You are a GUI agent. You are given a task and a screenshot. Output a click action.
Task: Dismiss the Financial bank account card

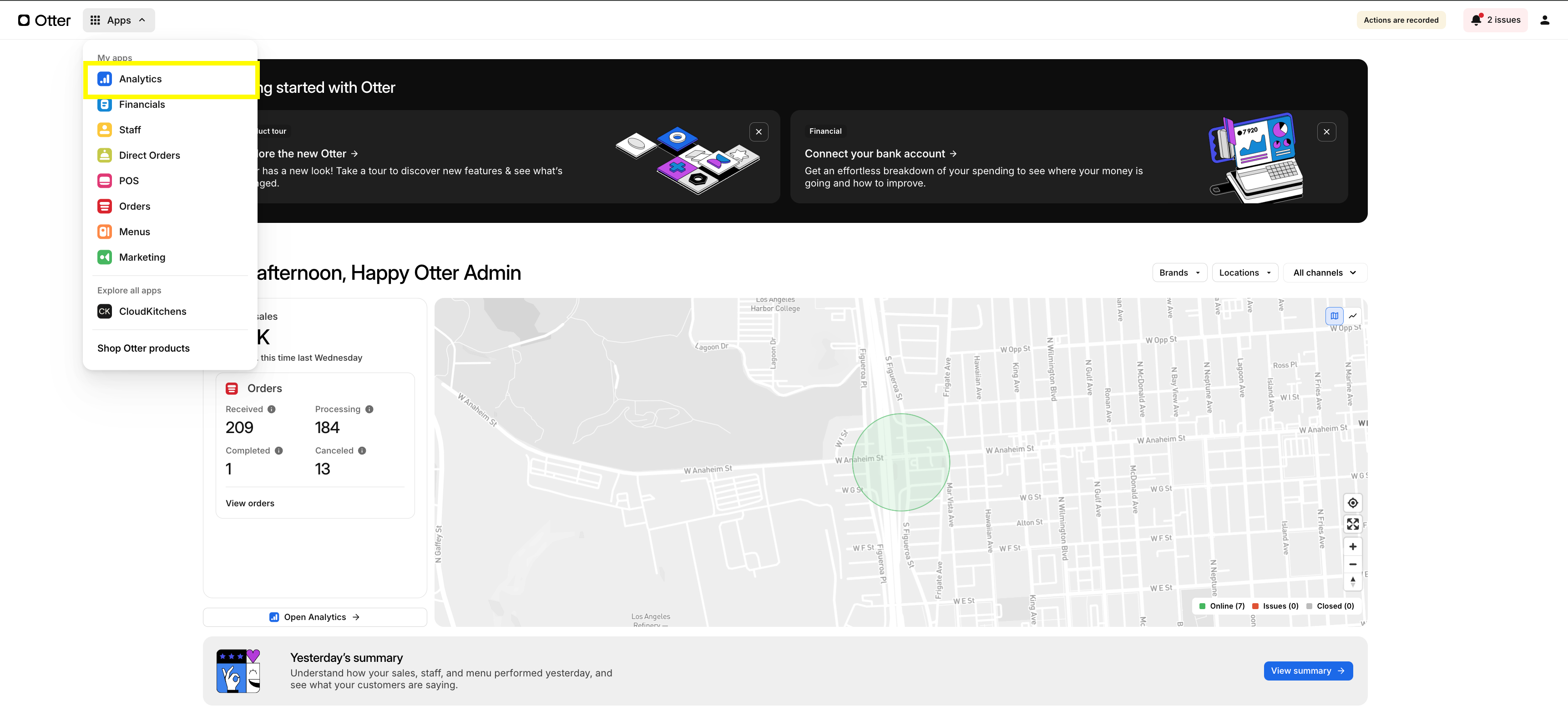[1326, 132]
